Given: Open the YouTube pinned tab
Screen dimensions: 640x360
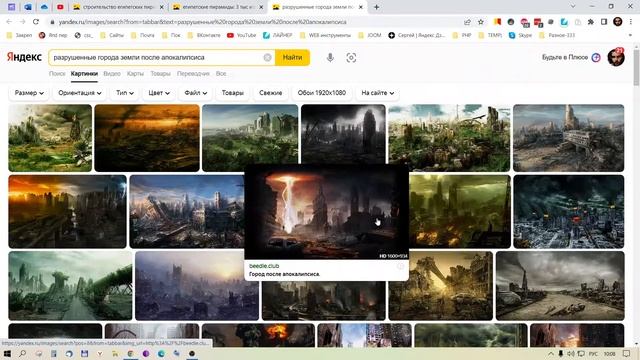Looking at the screenshot, I should tap(60, 7).
